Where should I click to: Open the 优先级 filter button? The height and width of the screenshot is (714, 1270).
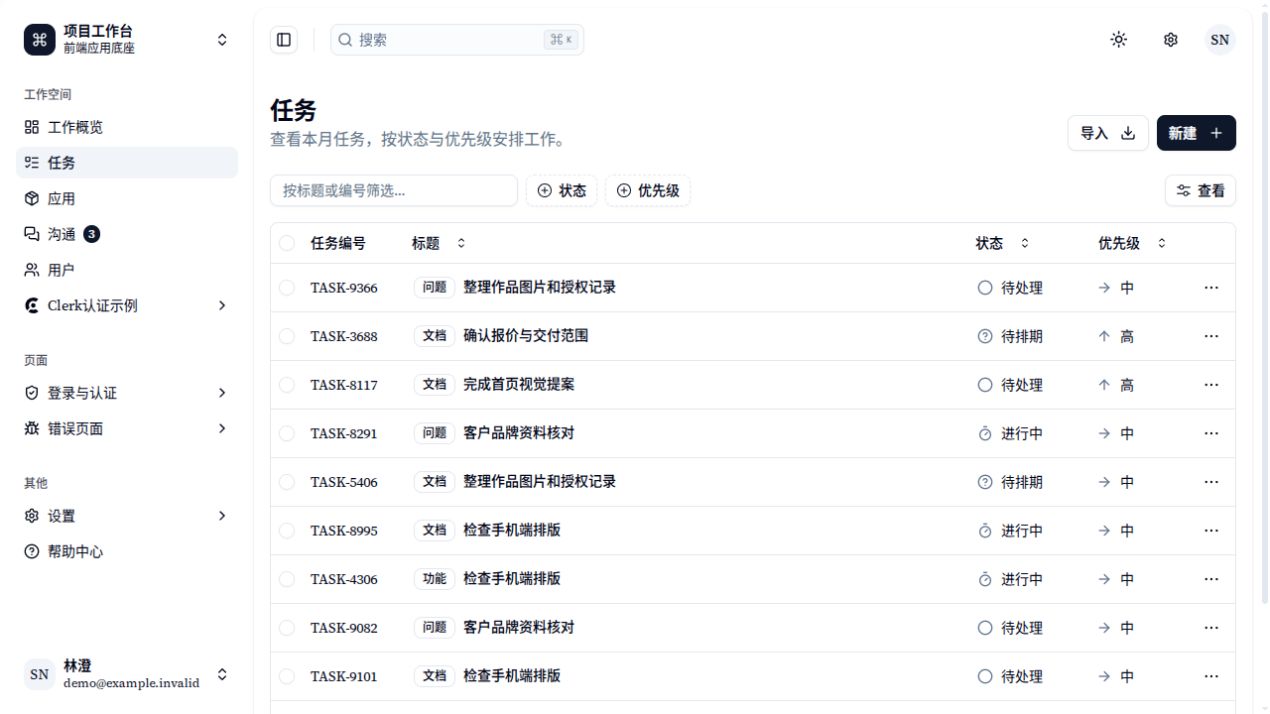pos(648,191)
